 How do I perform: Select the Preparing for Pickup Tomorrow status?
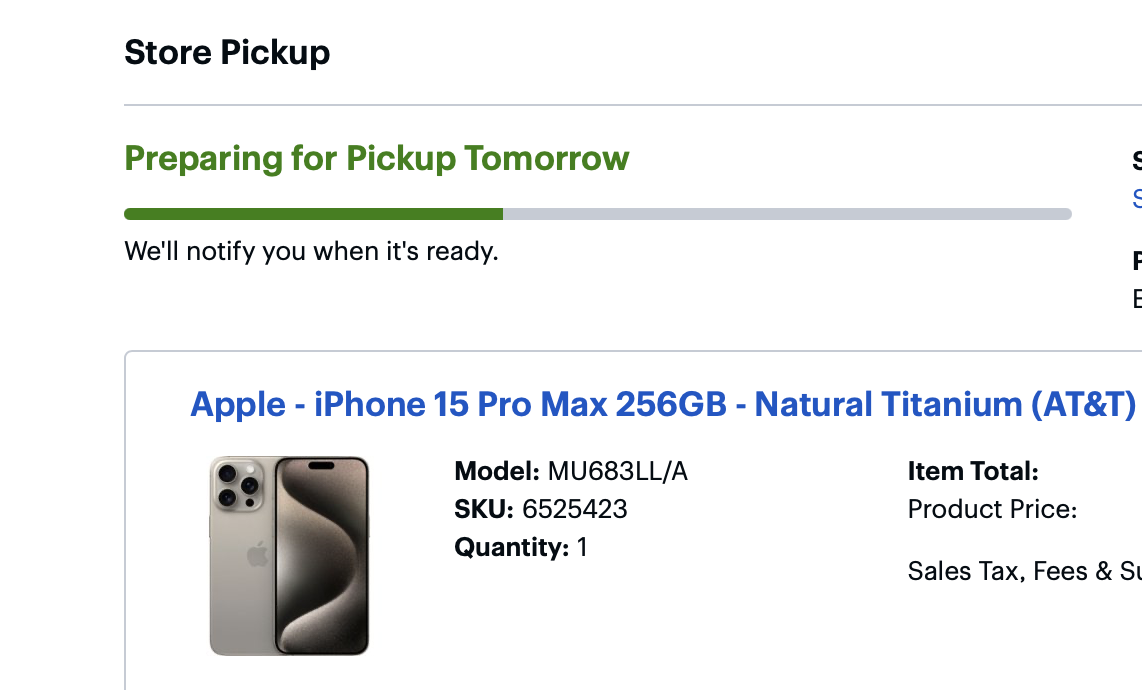376,158
